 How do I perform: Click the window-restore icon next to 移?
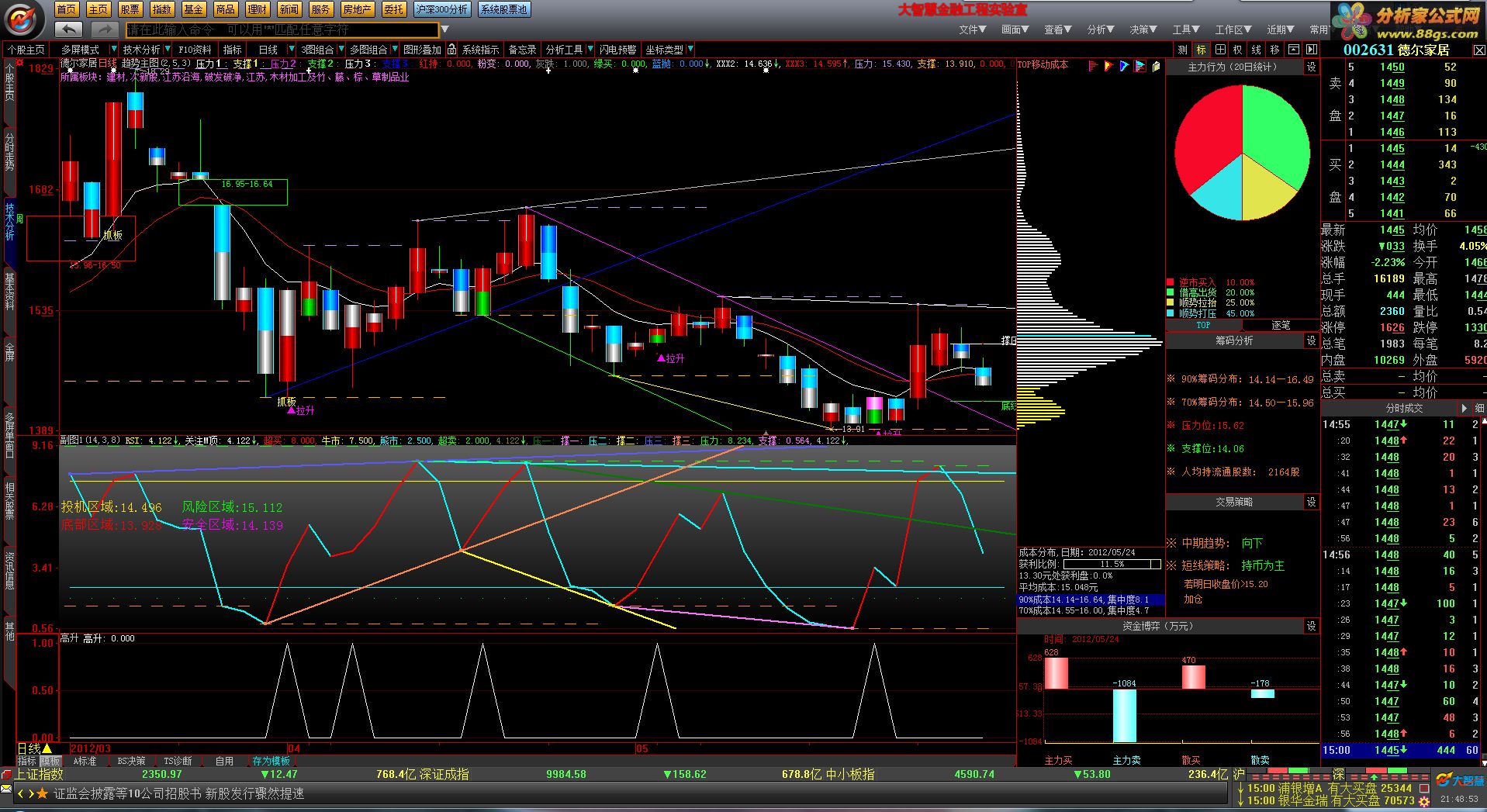(1294, 50)
